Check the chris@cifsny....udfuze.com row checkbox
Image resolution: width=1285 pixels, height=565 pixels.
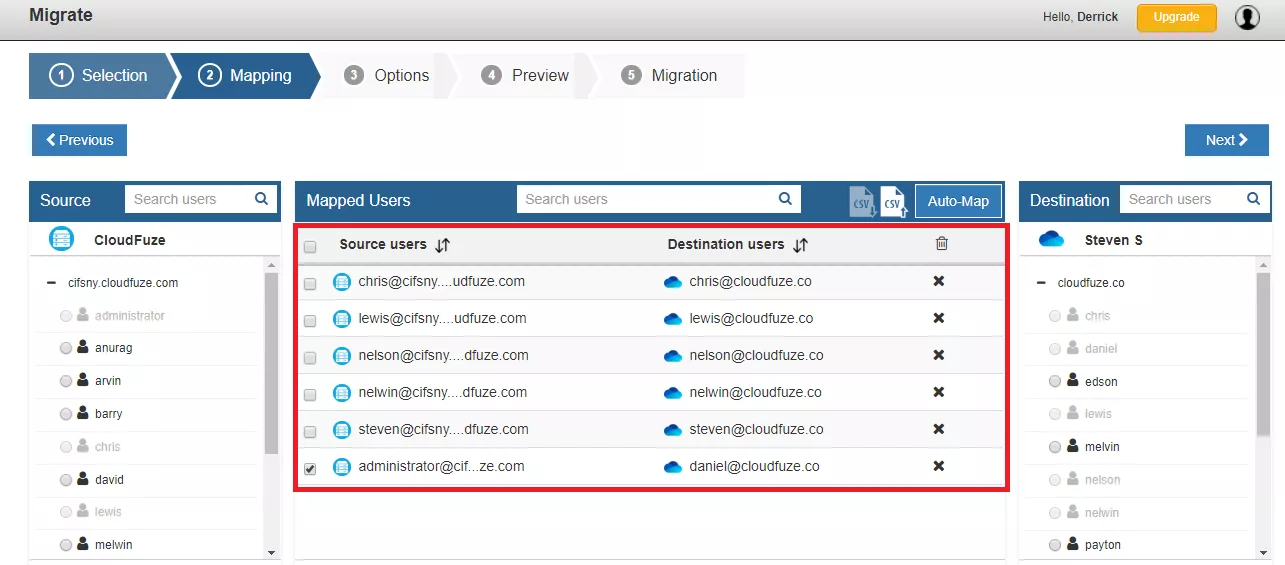click(x=310, y=284)
